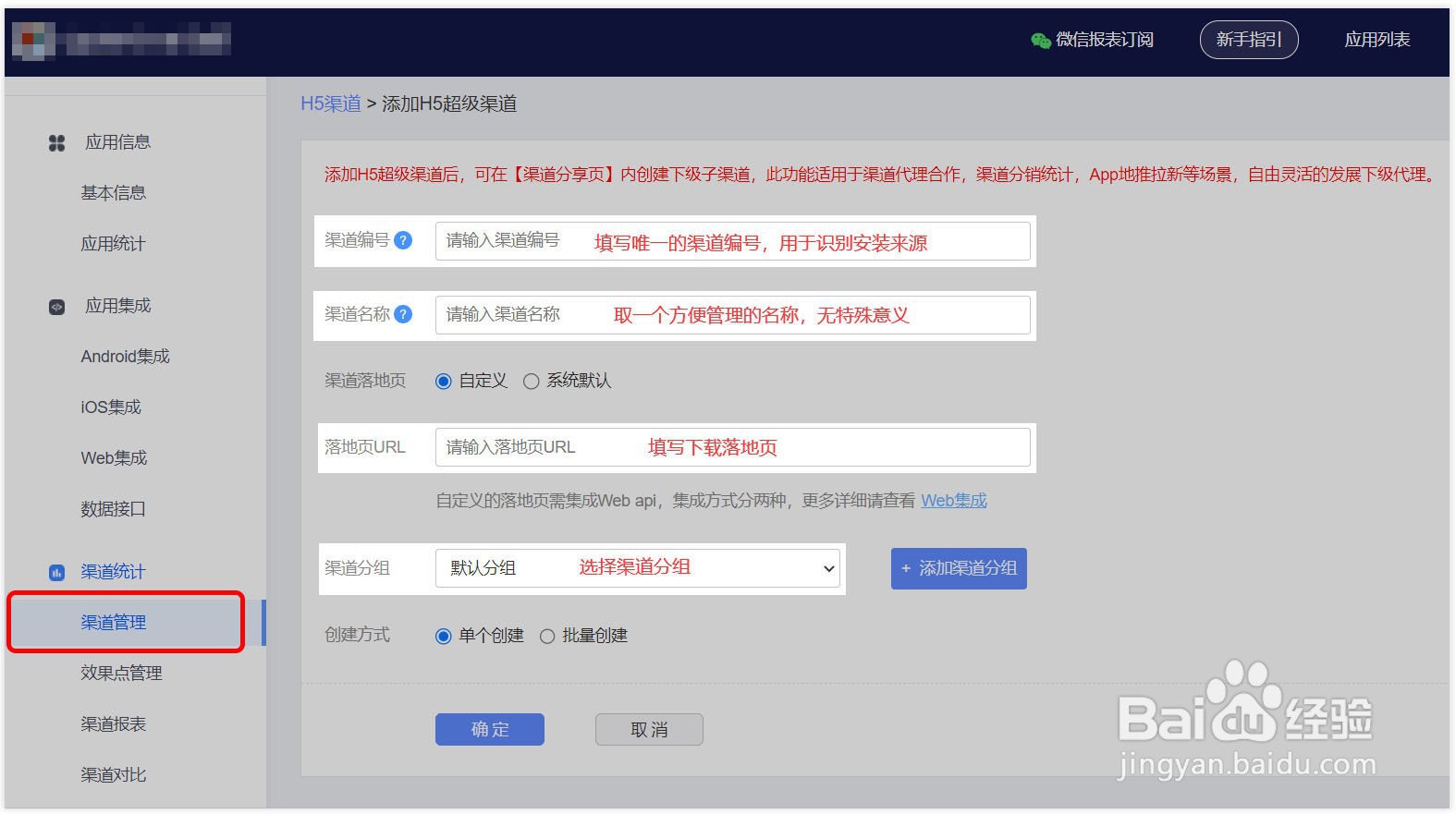
Task: Open 渠道对比 in sidebar
Action: [113, 775]
